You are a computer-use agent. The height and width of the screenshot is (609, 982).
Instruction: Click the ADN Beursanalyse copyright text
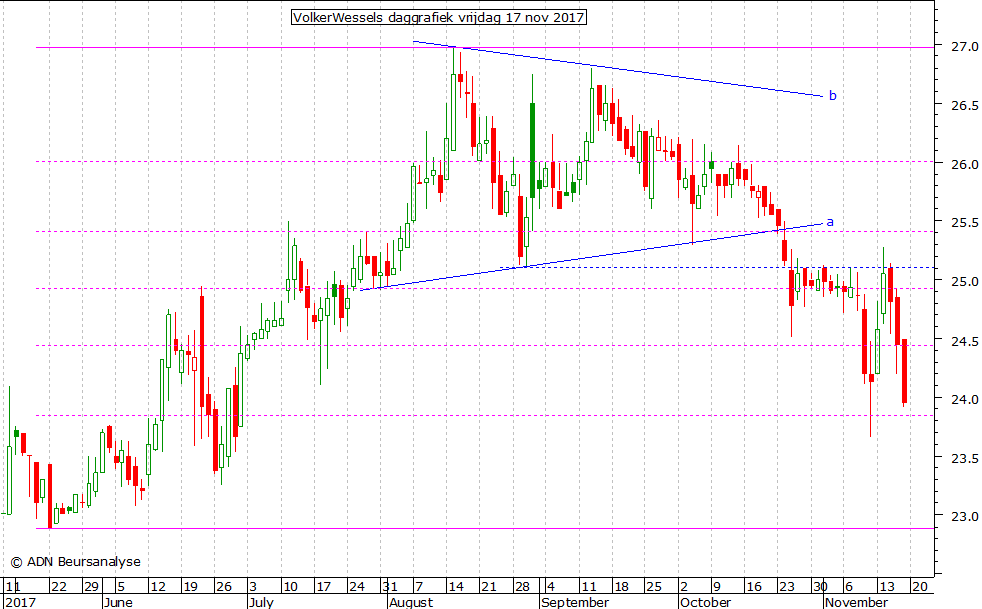pos(75,562)
